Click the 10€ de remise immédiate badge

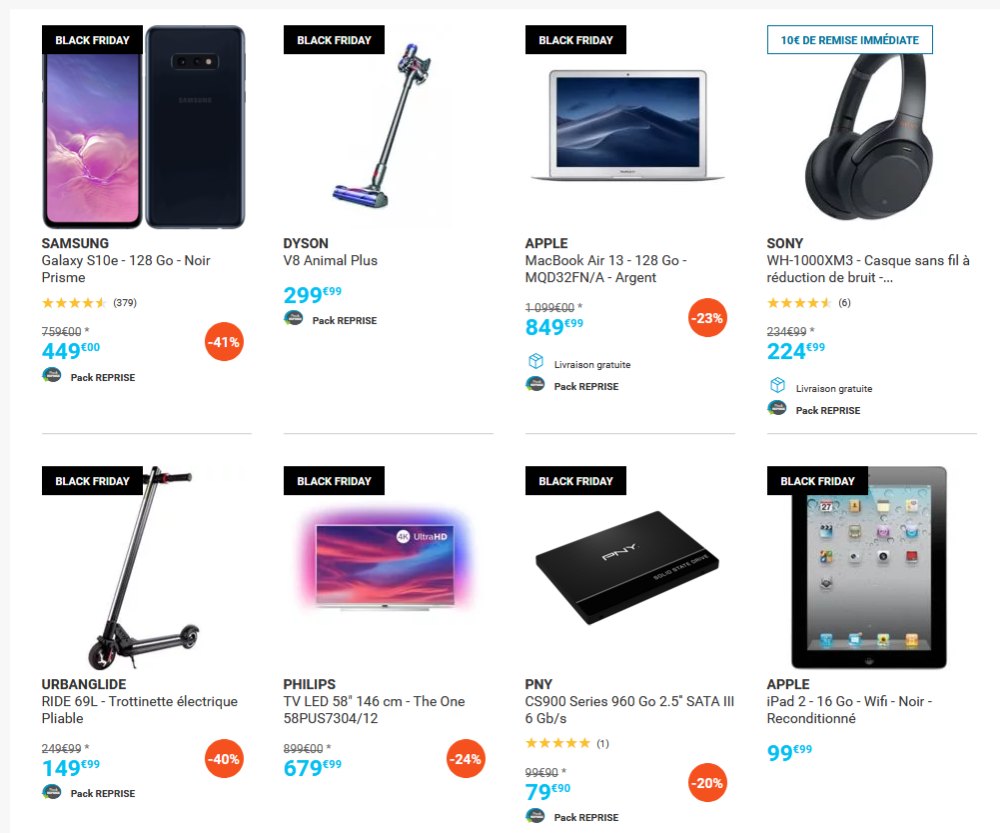(849, 40)
